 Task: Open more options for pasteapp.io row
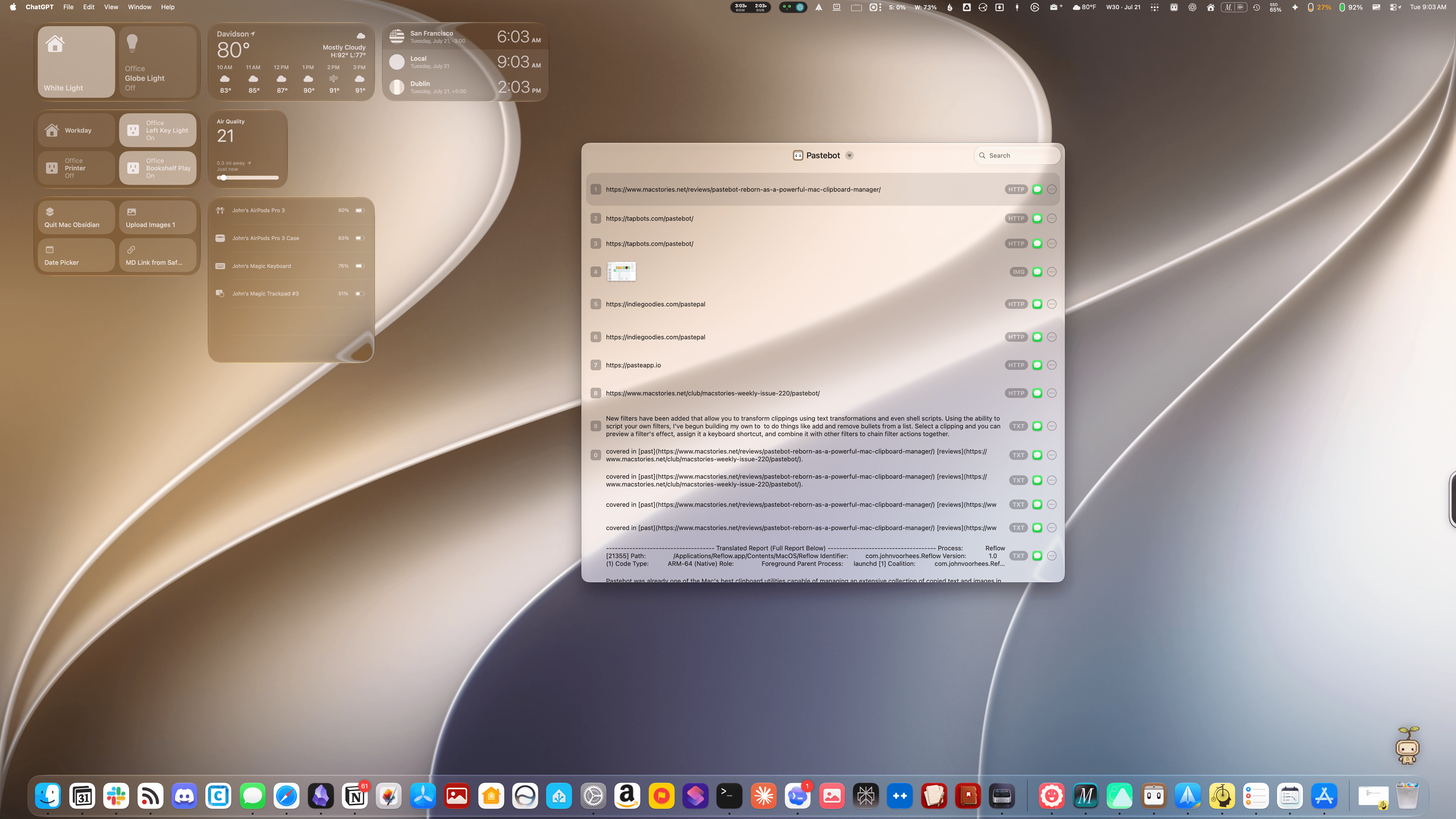pyautogui.click(x=1051, y=365)
